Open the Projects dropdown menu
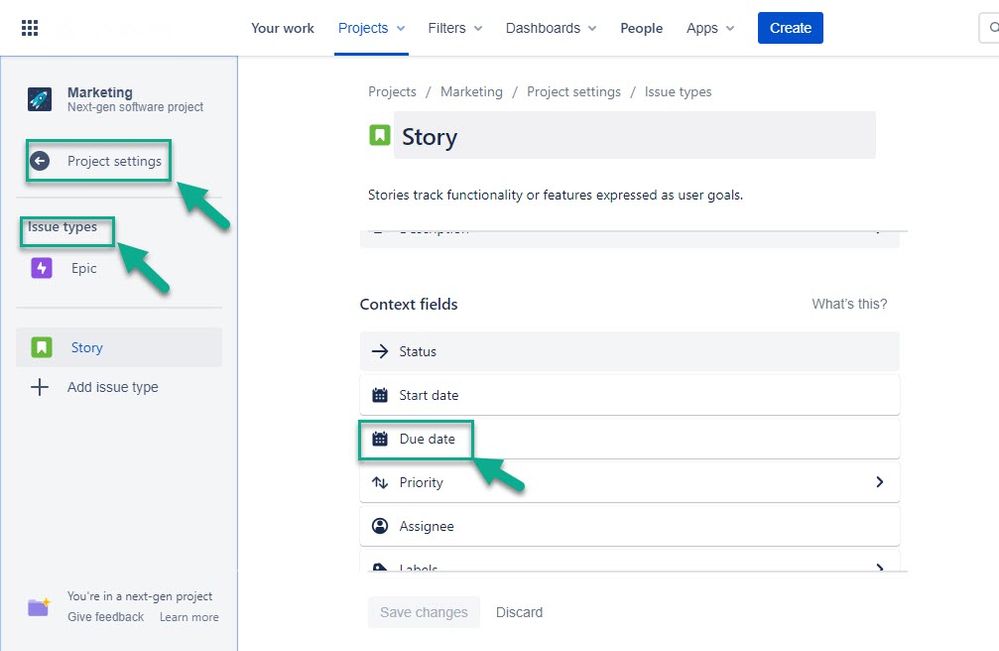This screenshot has height=651, width=999. pos(371,28)
